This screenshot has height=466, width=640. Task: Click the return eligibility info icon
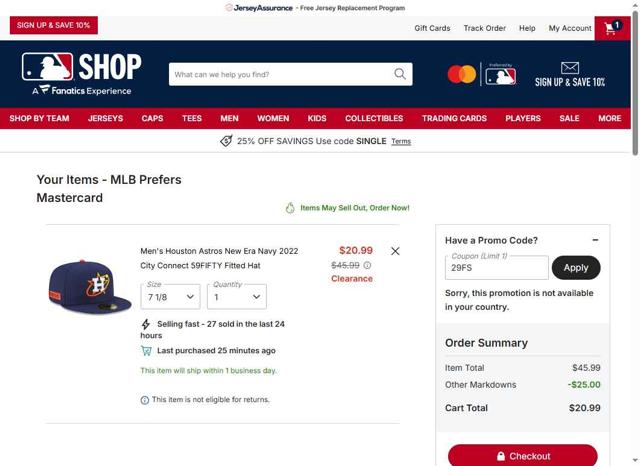144,400
